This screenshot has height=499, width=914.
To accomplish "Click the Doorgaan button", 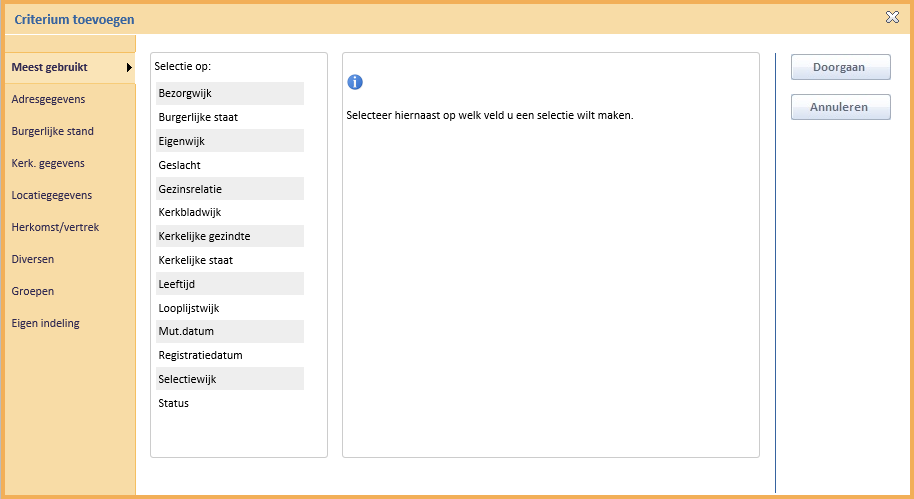I will click(x=841, y=67).
